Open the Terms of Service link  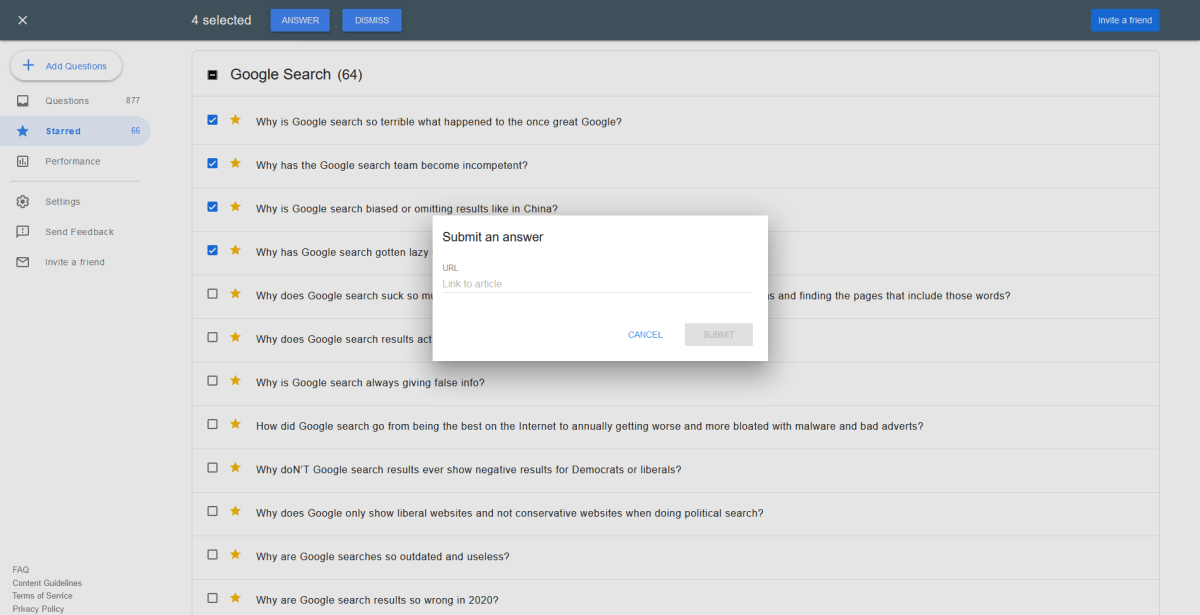(42, 596)
